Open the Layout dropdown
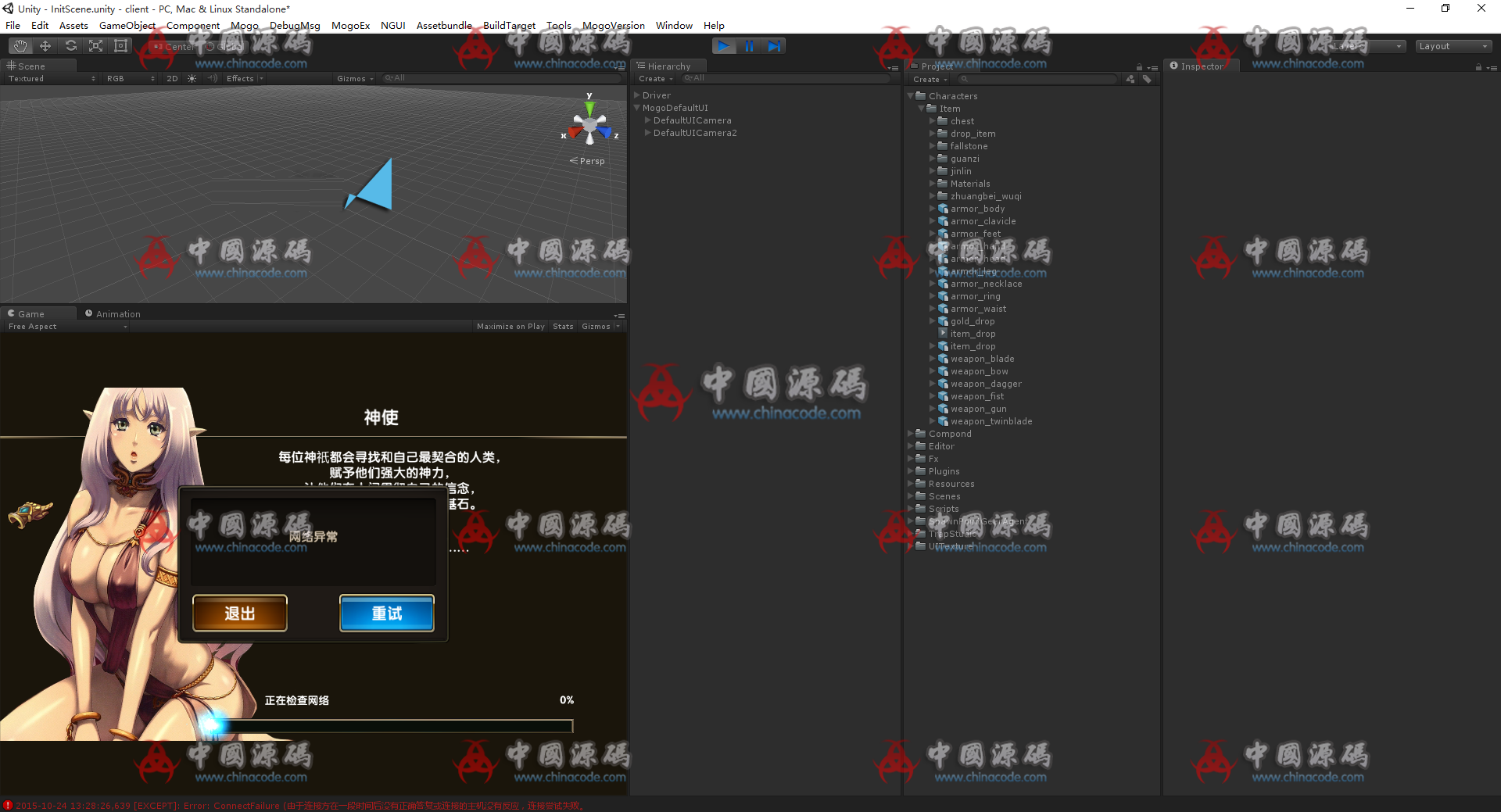 [1453, 46]
